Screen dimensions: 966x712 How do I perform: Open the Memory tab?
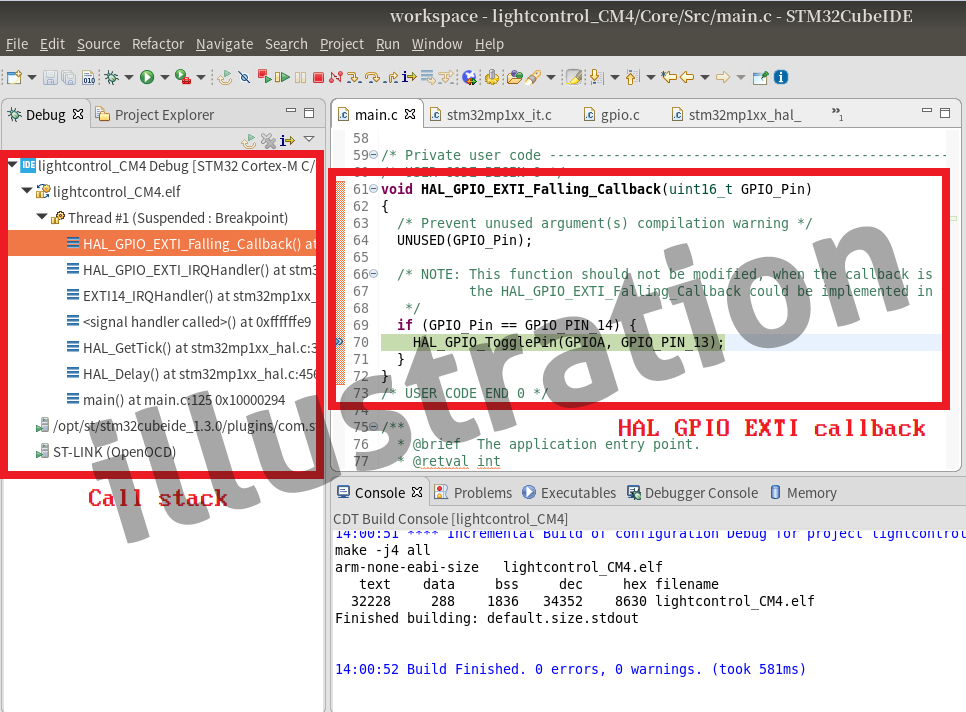803,493
